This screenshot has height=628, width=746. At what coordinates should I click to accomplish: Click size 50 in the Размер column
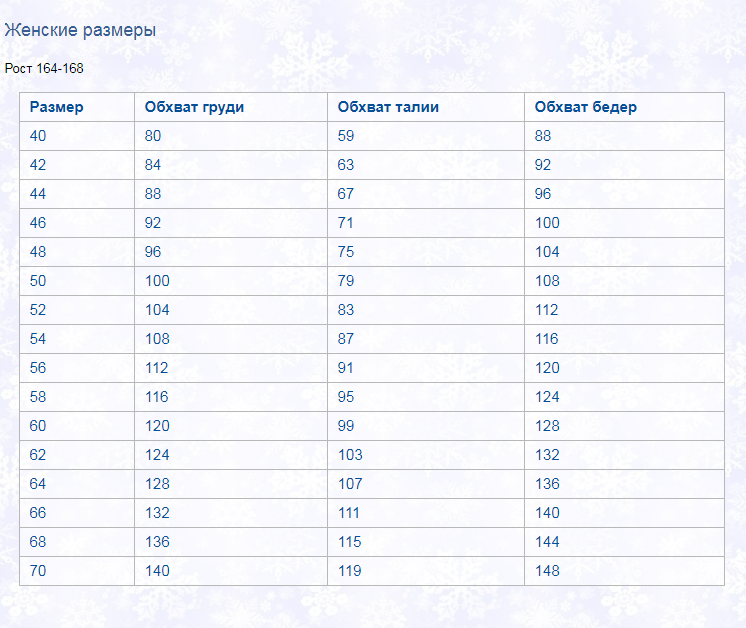click(38, 281)
